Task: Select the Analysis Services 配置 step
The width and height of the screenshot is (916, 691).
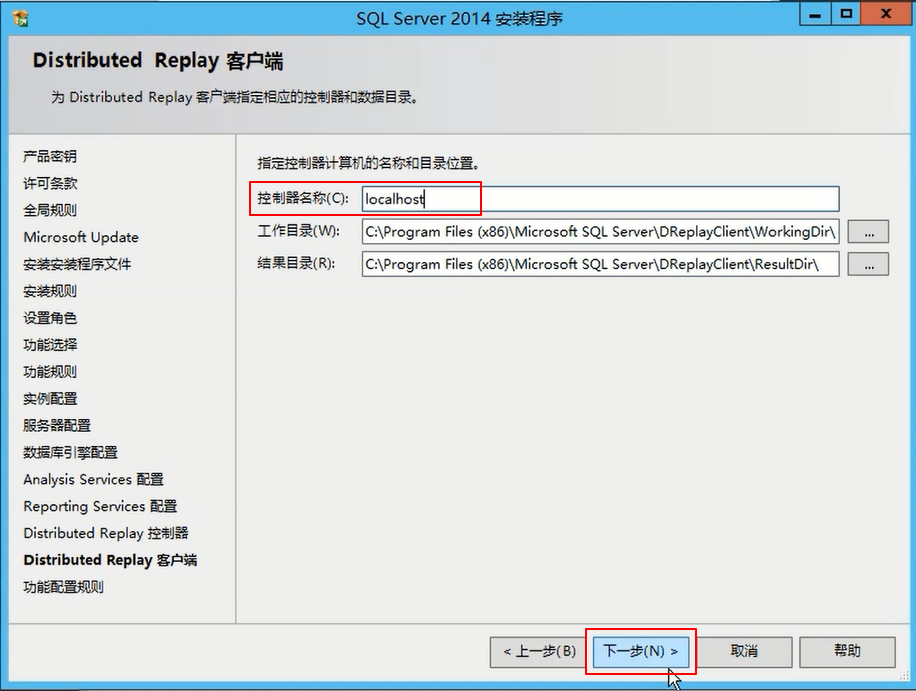Action: [x=93, y=479]
